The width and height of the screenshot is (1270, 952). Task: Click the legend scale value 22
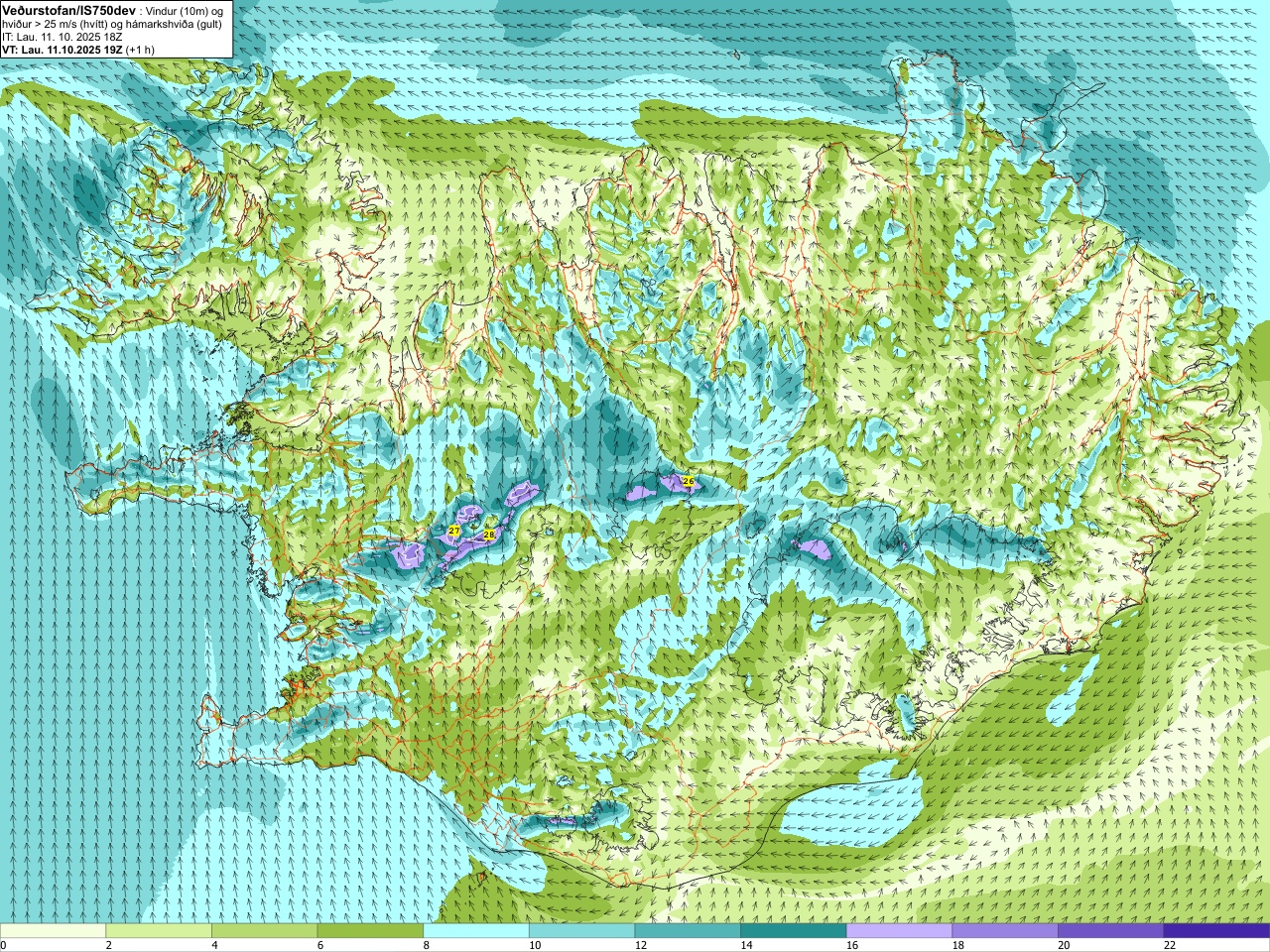pos(1170,945)
